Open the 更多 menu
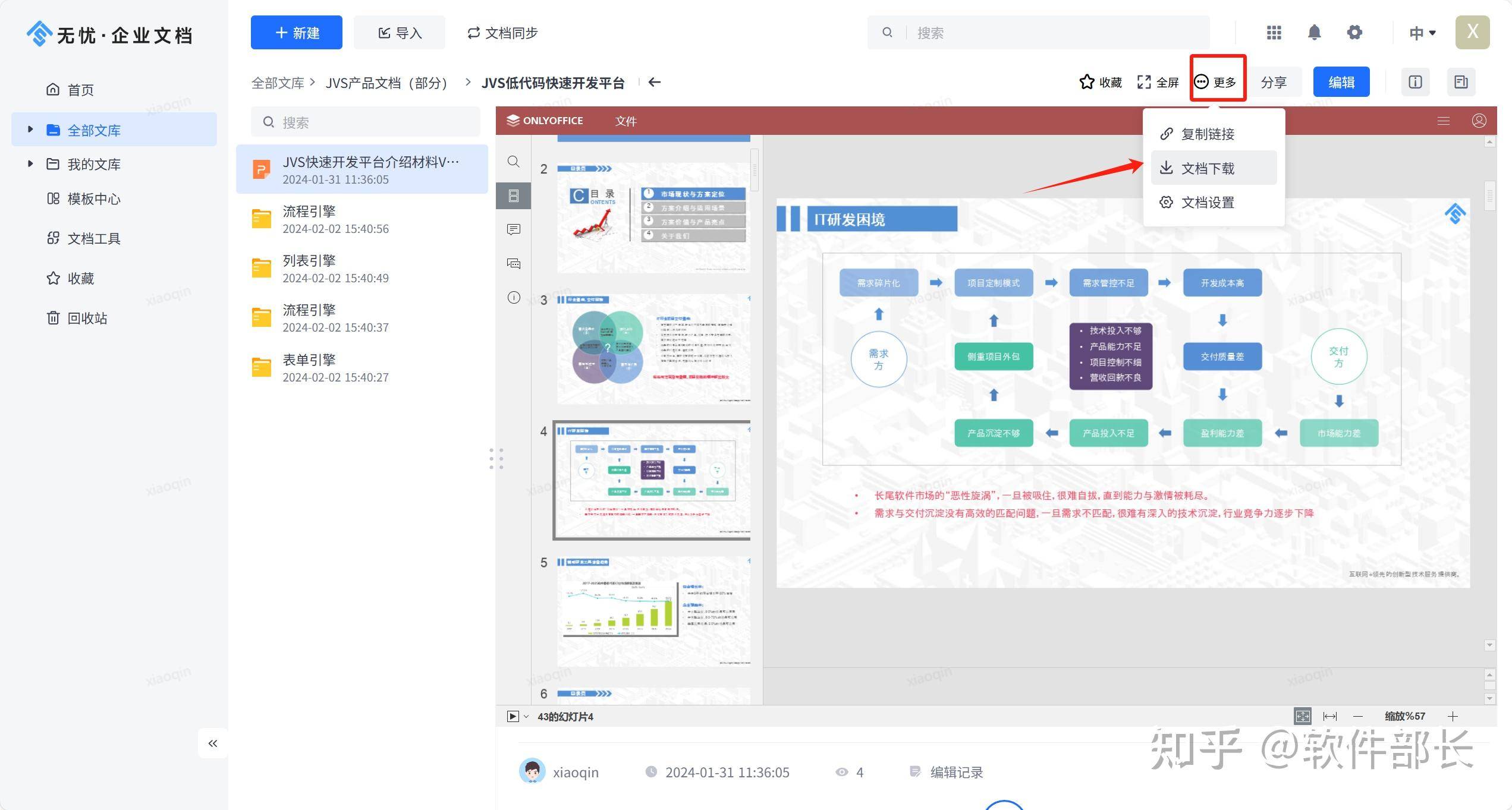Viewport: 1512px width, 810px height. (1216, 81)
